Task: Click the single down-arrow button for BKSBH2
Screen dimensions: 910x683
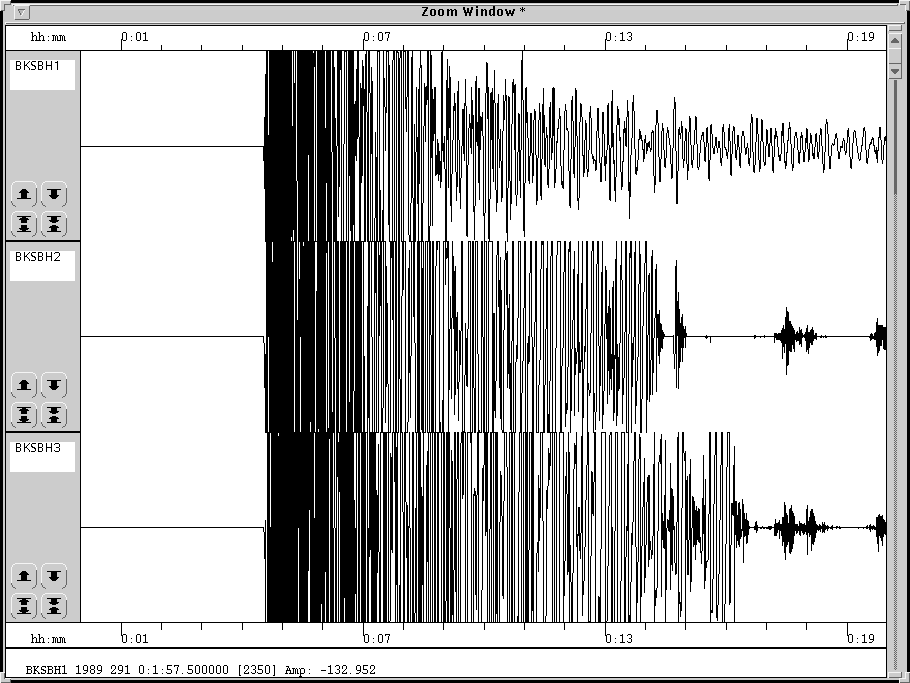Action: click(54, 385)
